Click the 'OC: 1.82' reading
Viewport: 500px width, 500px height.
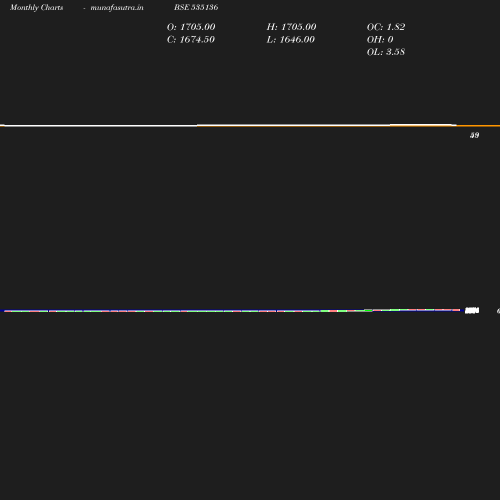pos(386,27)
